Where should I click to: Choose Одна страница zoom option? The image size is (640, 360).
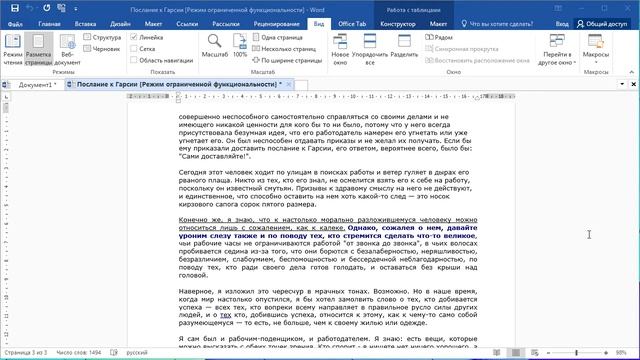(x=278, y=37)
